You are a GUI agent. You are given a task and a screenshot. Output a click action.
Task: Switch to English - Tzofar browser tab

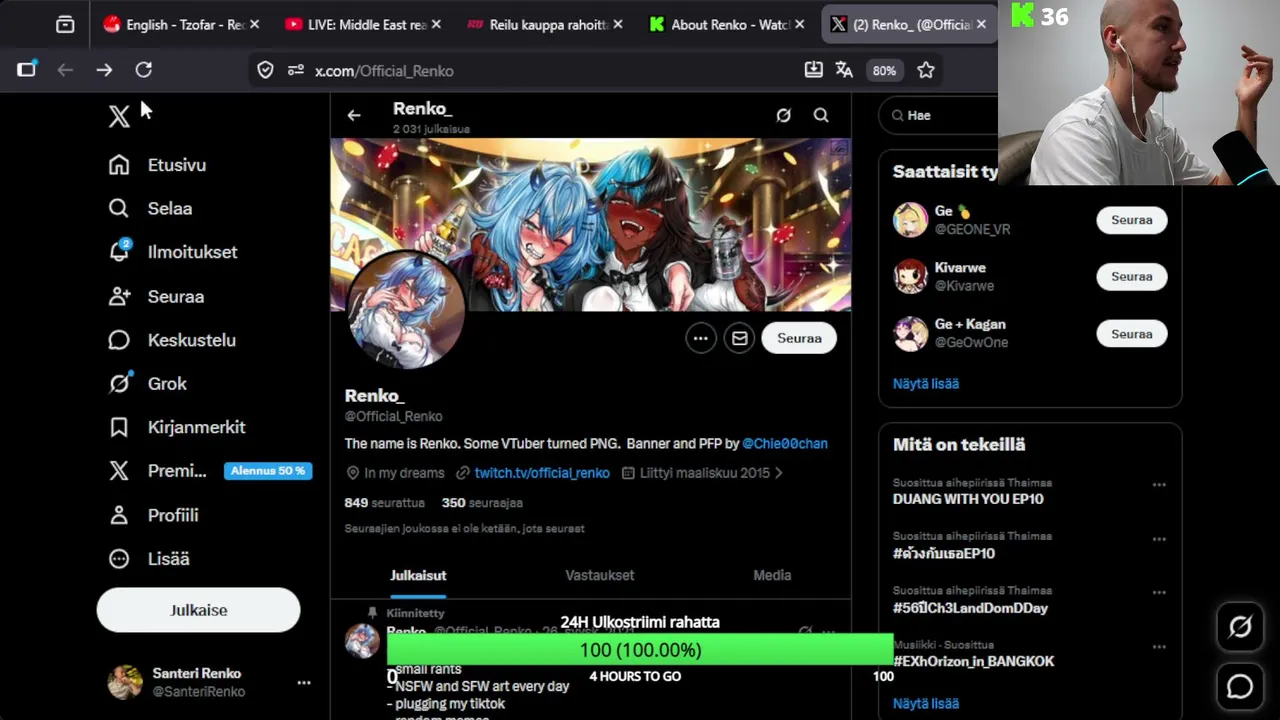(x=180, y=24)
